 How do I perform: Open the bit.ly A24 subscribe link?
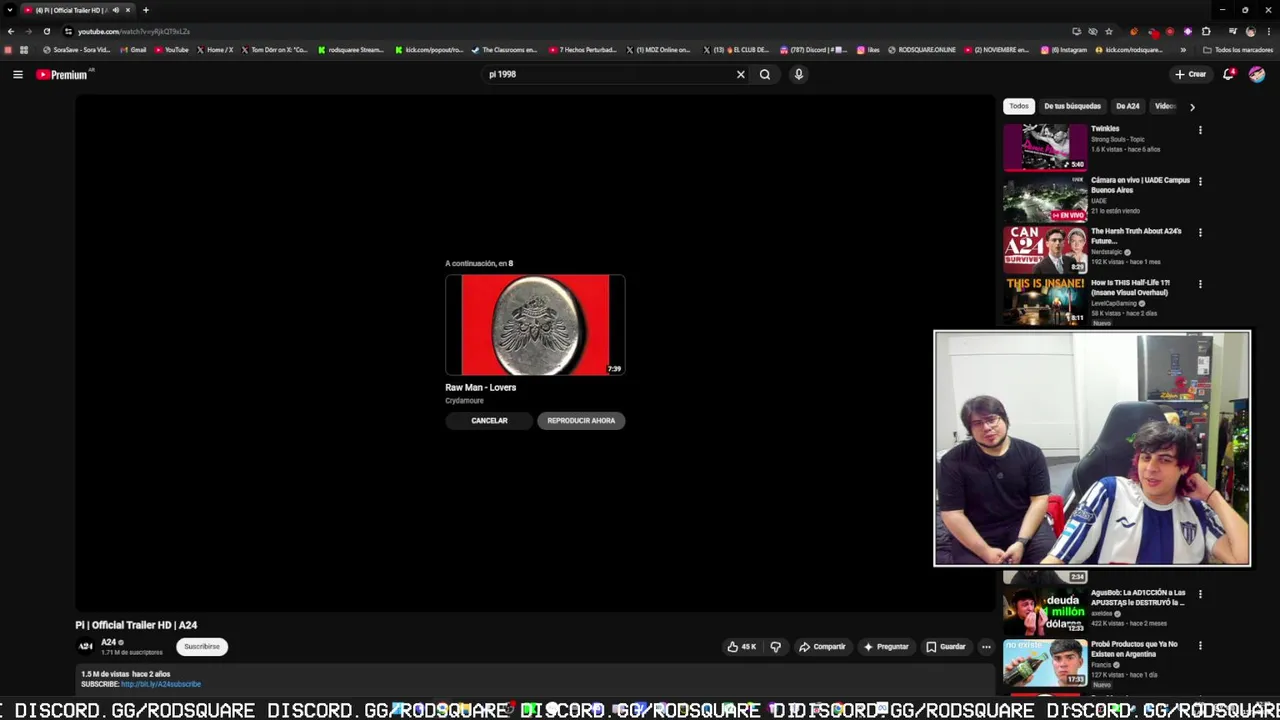pyautogui.click(x=161, y=684)
